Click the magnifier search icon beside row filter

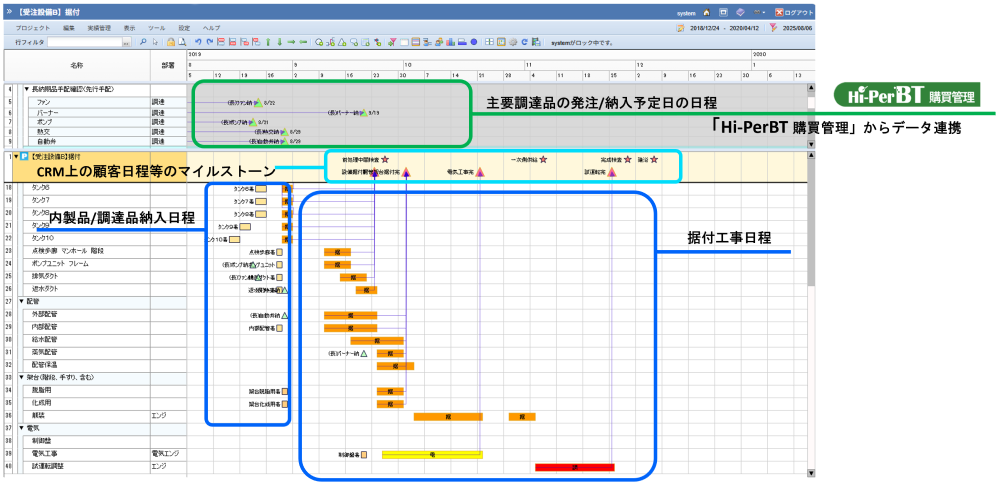tap(143, 43)
